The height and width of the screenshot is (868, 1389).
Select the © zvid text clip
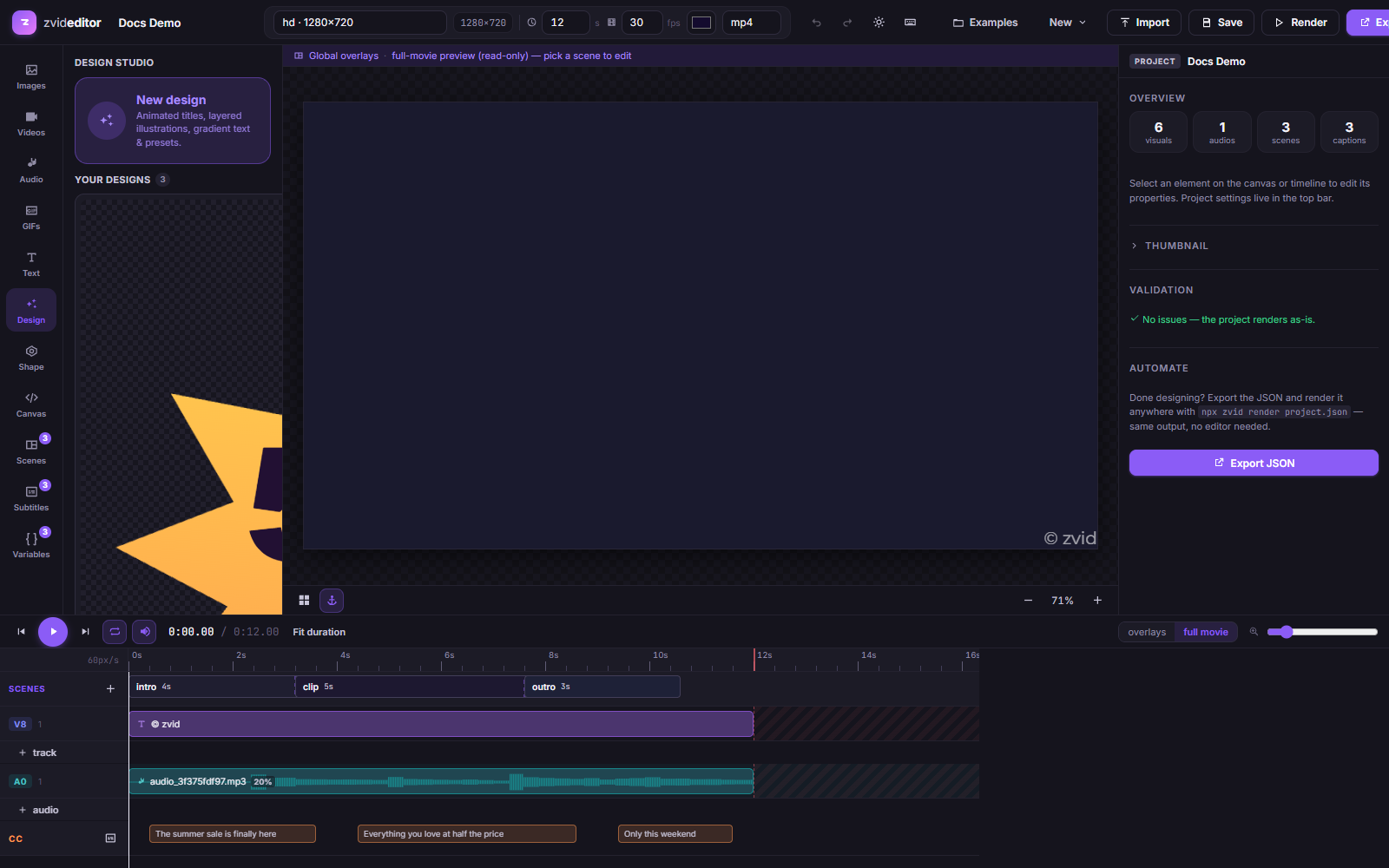pos(441,724)
